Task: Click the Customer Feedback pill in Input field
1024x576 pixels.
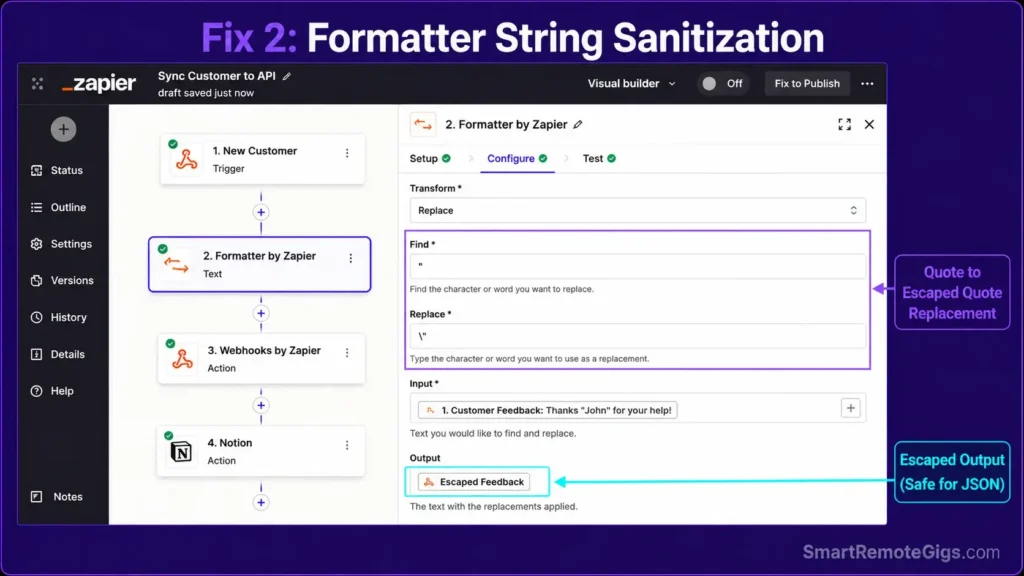Action: 547,410
